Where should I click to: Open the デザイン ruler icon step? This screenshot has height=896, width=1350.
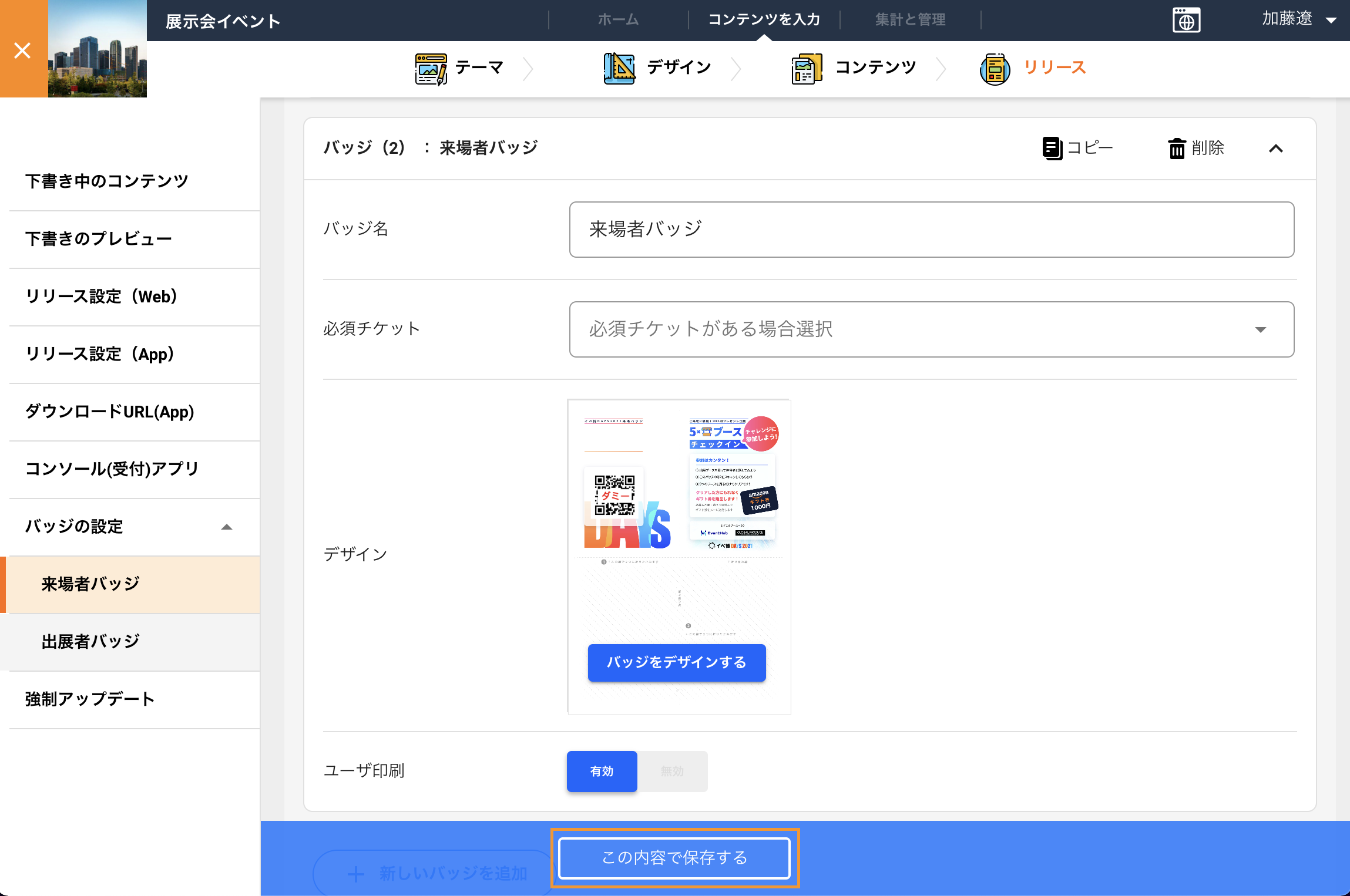[619, 69]
